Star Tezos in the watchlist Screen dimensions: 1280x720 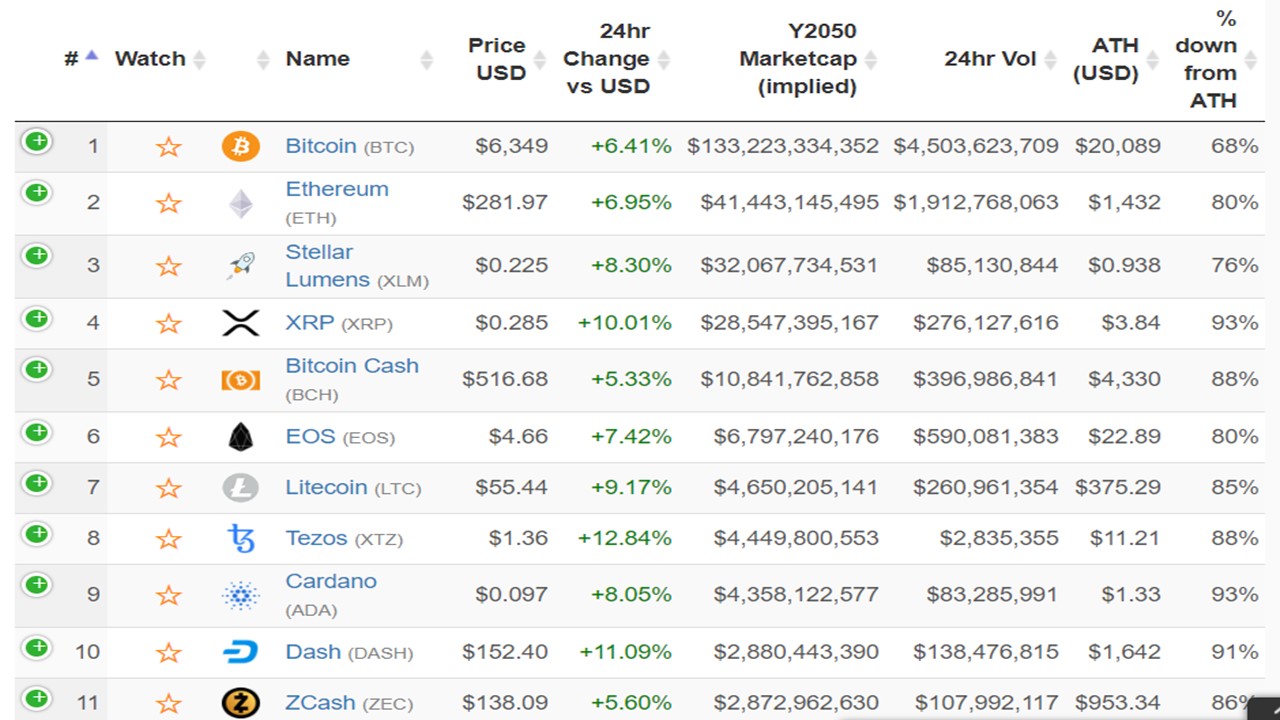pyautogui.click(x=168, y=539)
